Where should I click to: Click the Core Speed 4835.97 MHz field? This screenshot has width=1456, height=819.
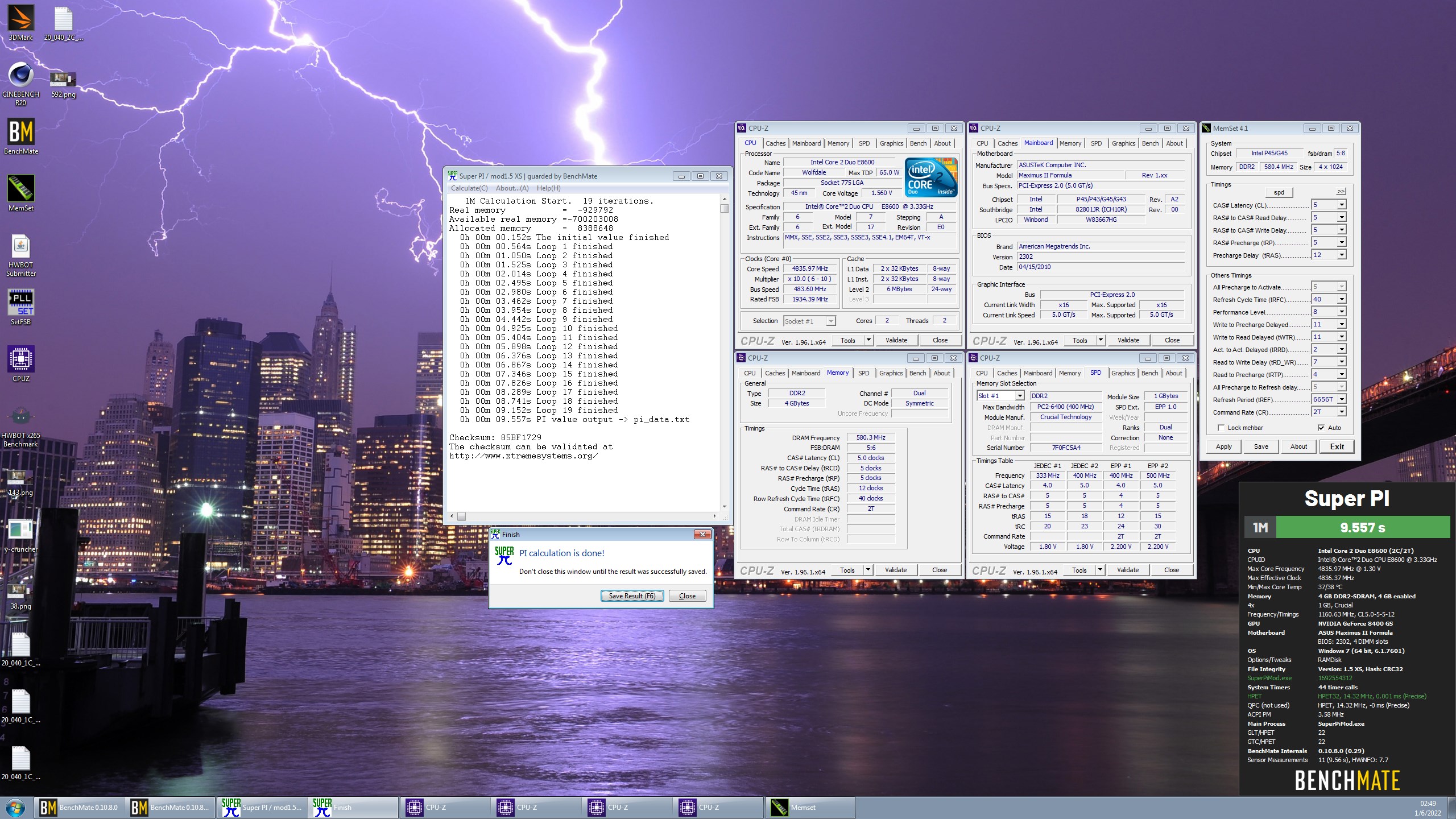pyautogui.click(x=810, y=268)
